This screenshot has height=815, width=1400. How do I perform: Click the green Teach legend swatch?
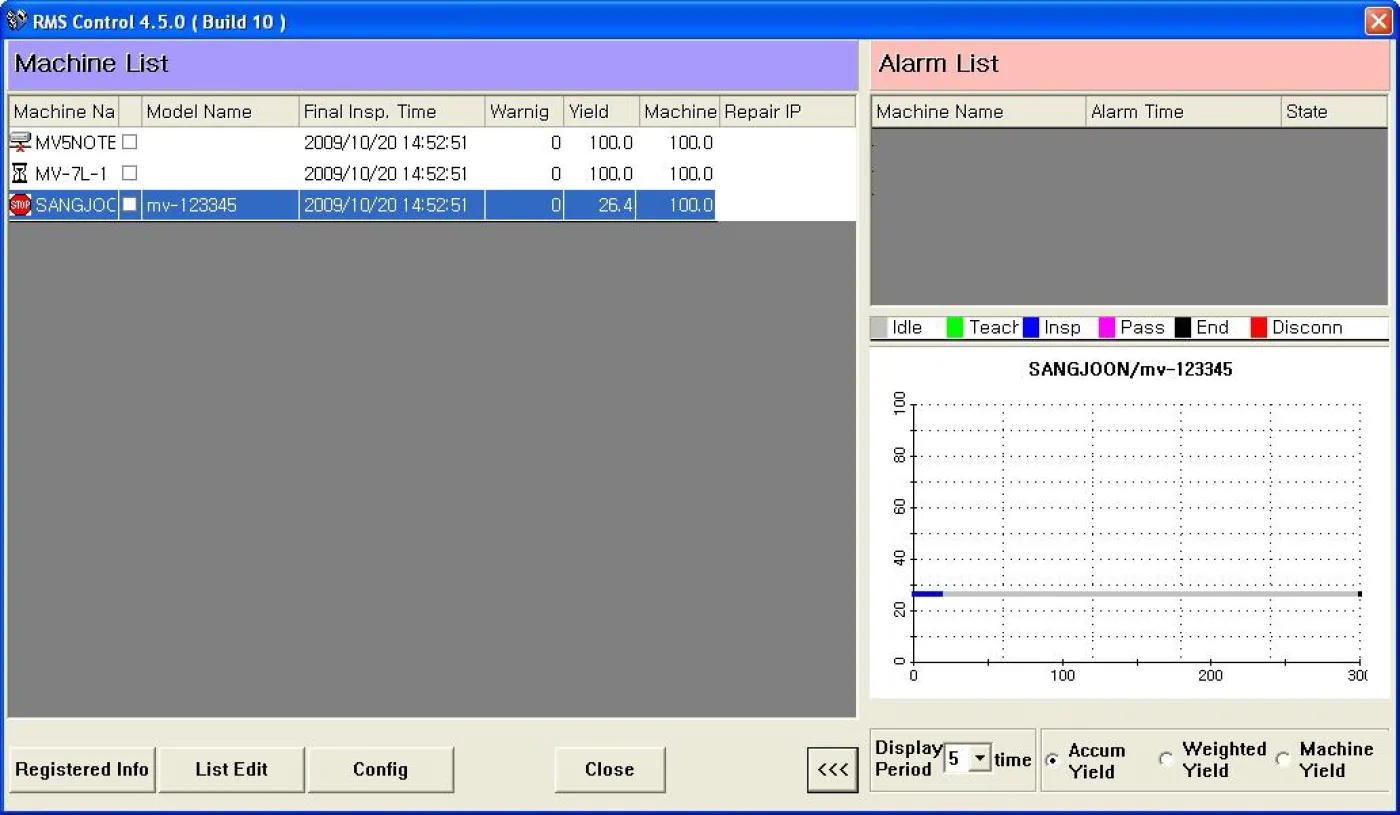point(955,327)
